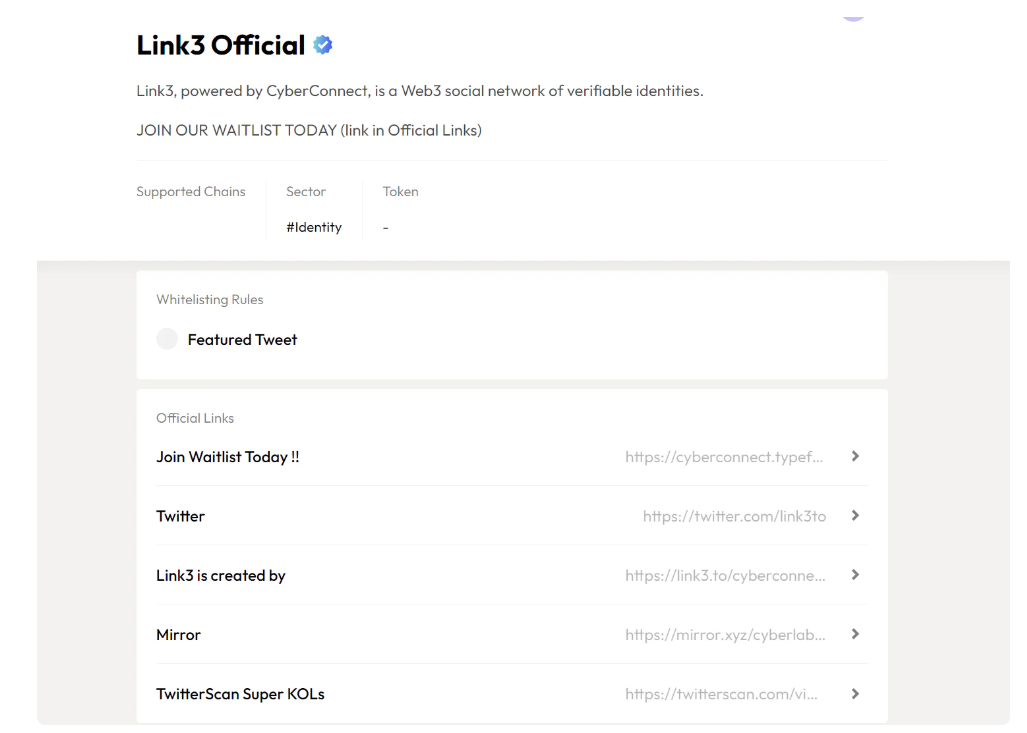Select the Featured Tweet rule
The width and height of the screenshot is (1027, 733).
tap(242, 340)
